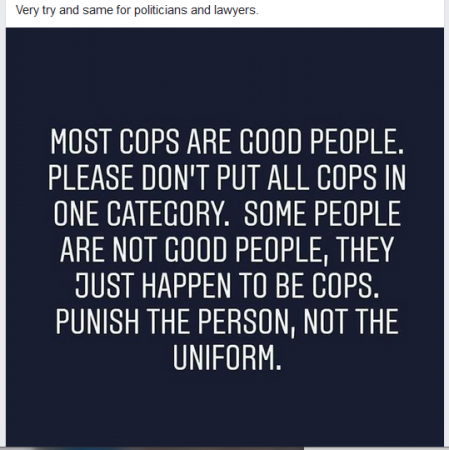This screenshot has height=450, width=449.
Task: Click the word 'PERSON,' in the quote
Action: click(246, 323)
